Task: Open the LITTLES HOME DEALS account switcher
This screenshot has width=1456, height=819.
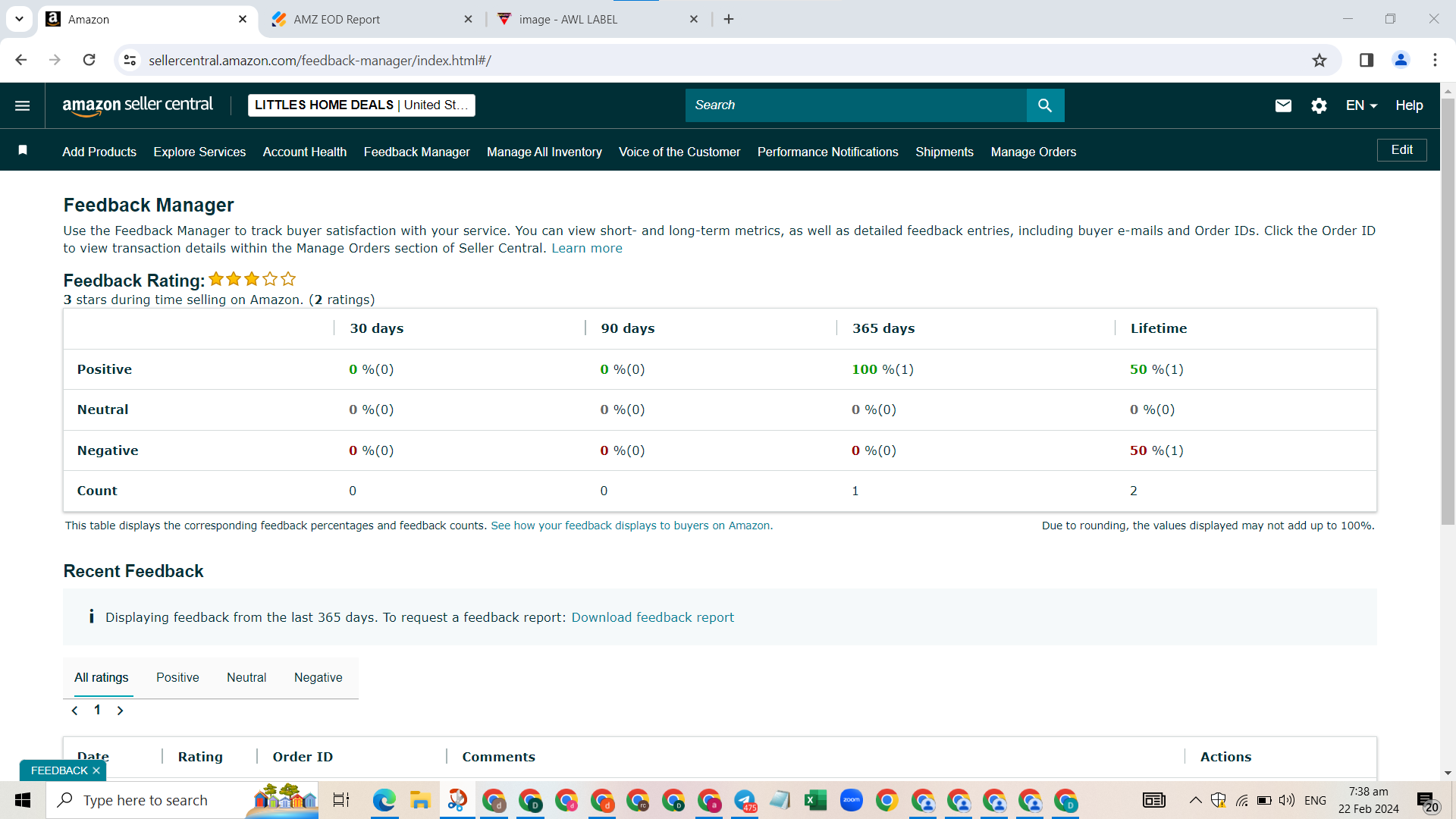Action: tap(361, 105)
